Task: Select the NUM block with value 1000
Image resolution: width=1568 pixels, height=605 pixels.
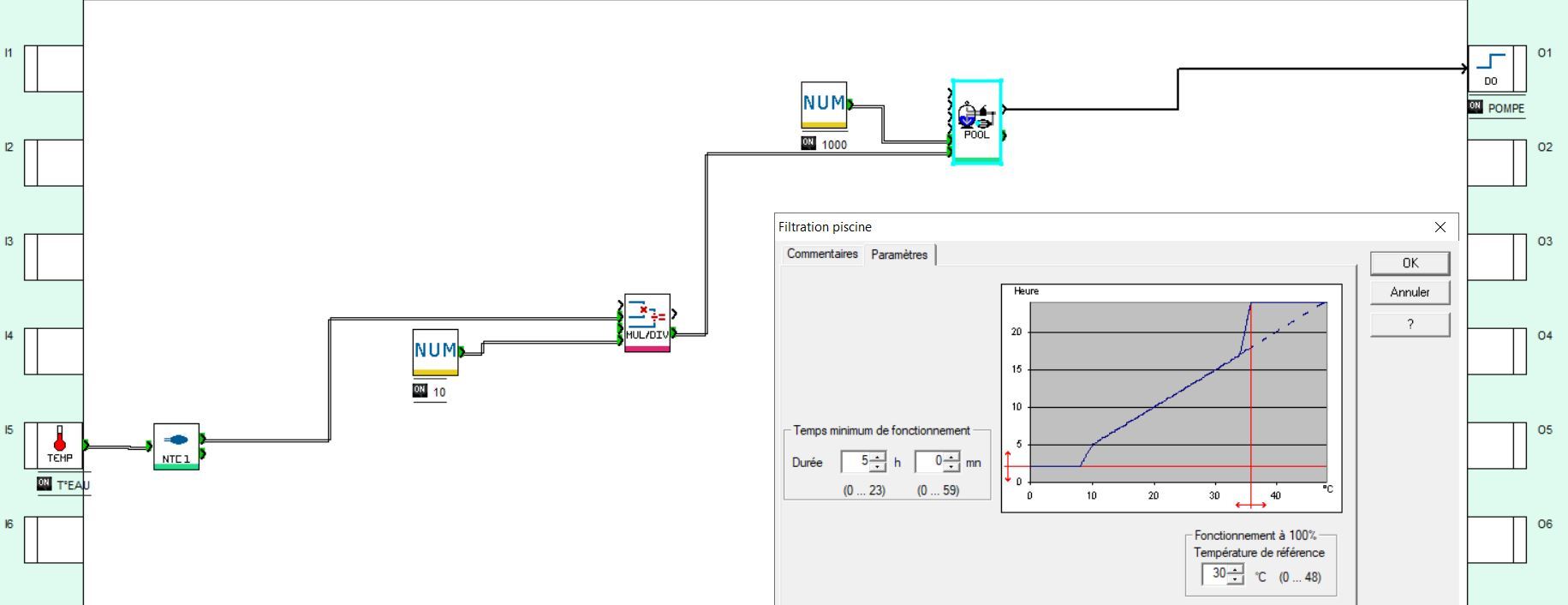Action: click(x=824, y=105)
